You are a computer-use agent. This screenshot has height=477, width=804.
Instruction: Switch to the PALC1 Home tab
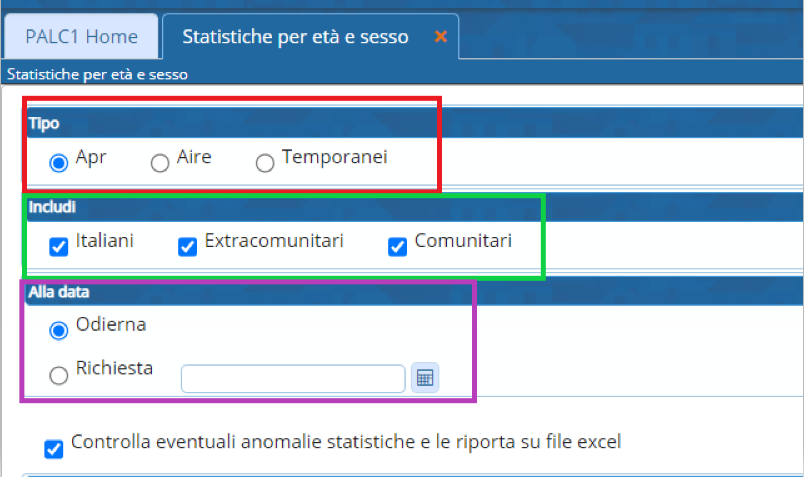click(83, 37)
